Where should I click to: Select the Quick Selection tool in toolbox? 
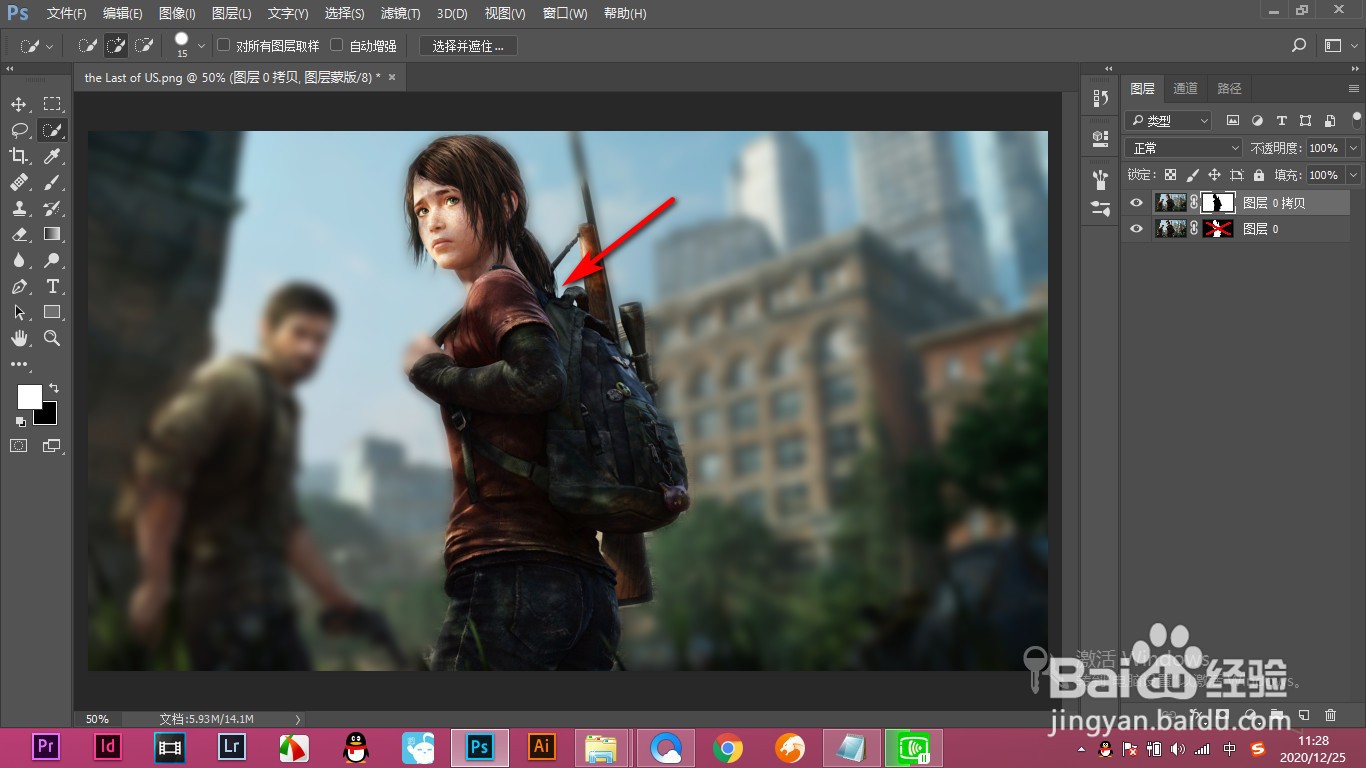point(52,130)
